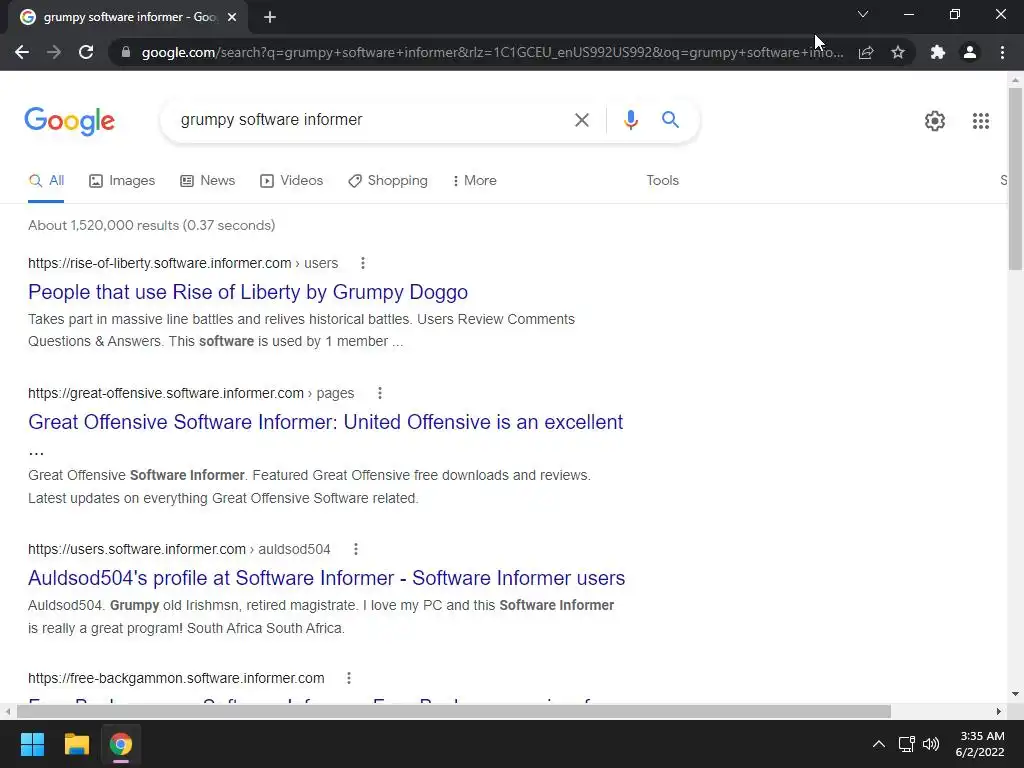Viewport: 1024px width, 768px height.
Task: Switch to the News tab
Action: point(208,181)
